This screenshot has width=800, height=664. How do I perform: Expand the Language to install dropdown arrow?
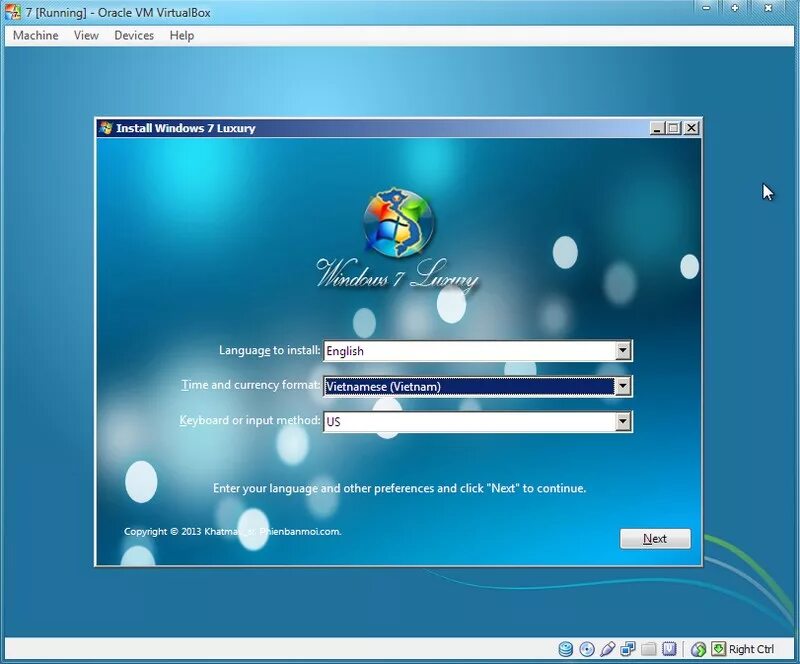(x=622, y=351)
